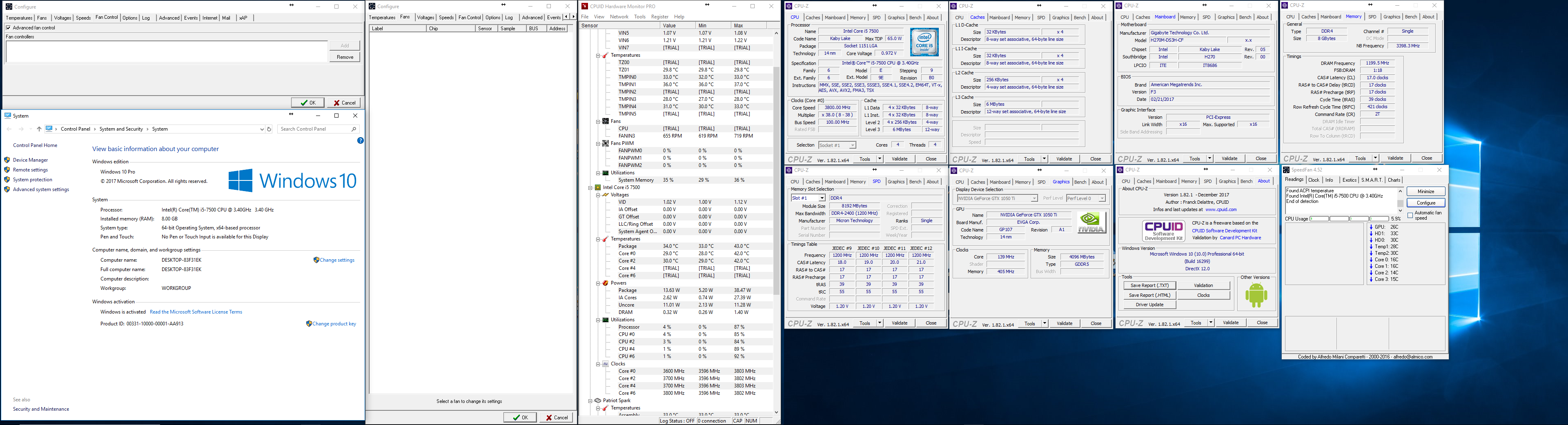
Task: Click the NVIDIA logo in CPU-Z Graphics tab
Action: click(x=1091, y=223)
